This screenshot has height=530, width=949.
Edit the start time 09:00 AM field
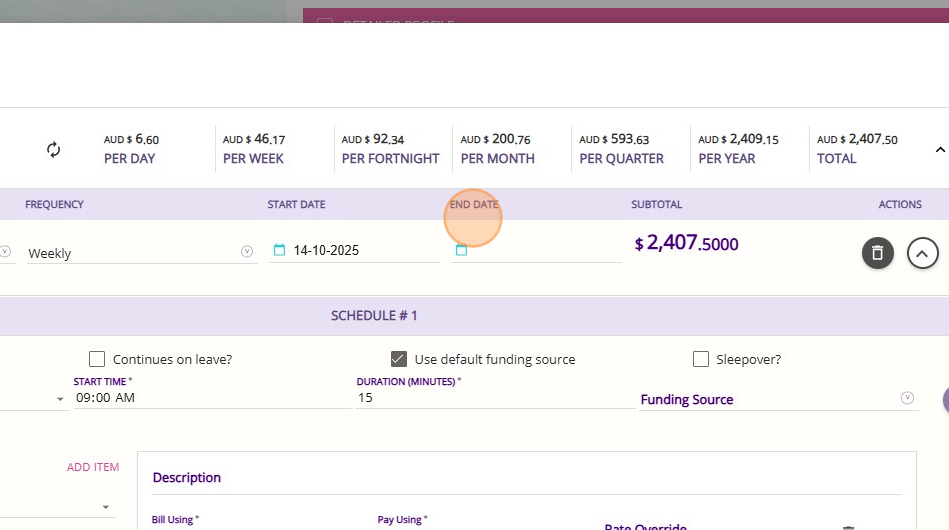coord(212,398)
